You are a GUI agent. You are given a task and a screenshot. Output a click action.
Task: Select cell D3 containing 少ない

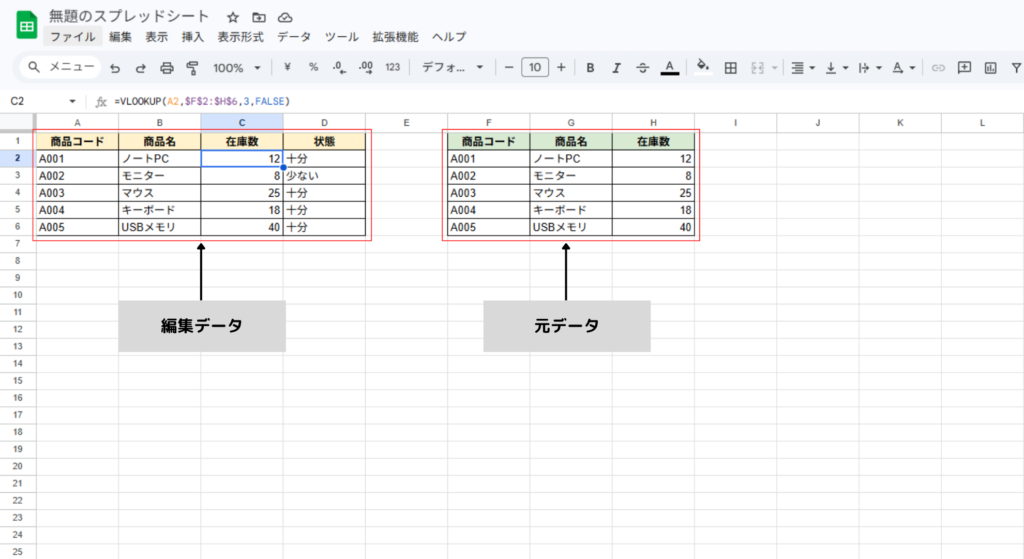[324, 175]
